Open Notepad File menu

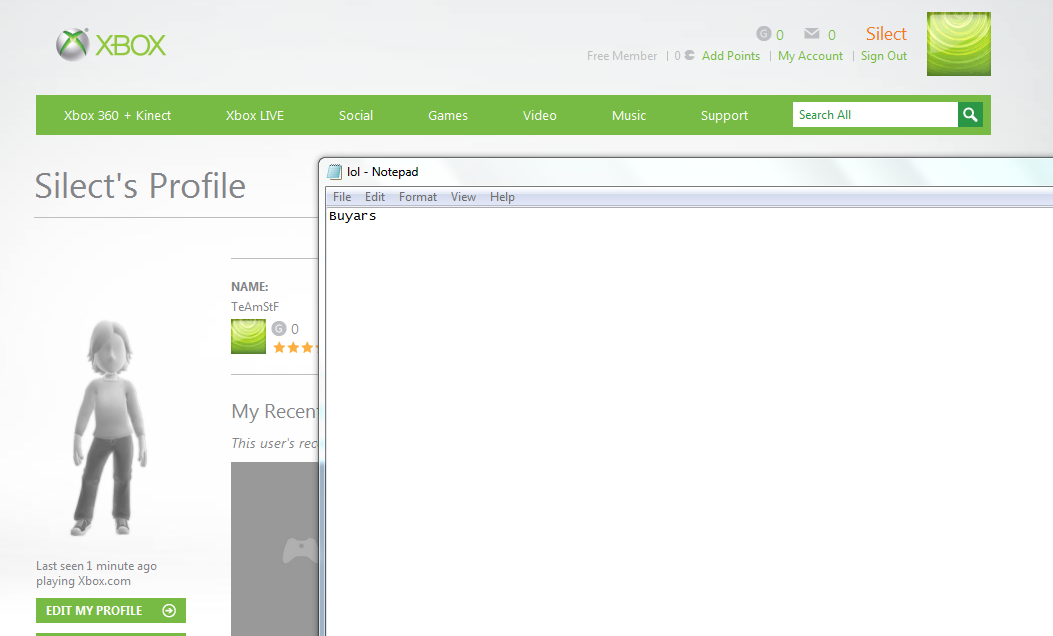(x=342, y=197)
